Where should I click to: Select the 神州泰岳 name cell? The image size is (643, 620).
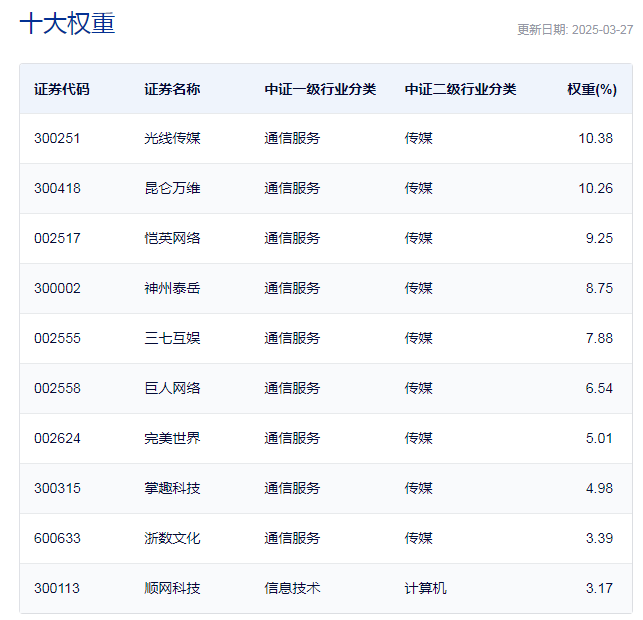172,288
